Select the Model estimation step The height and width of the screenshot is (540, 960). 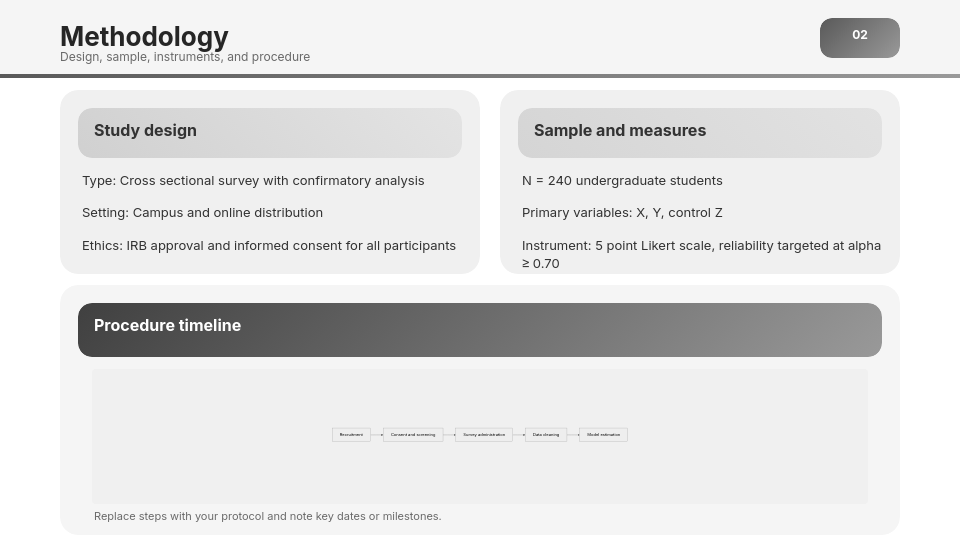(x=603, y=435)
